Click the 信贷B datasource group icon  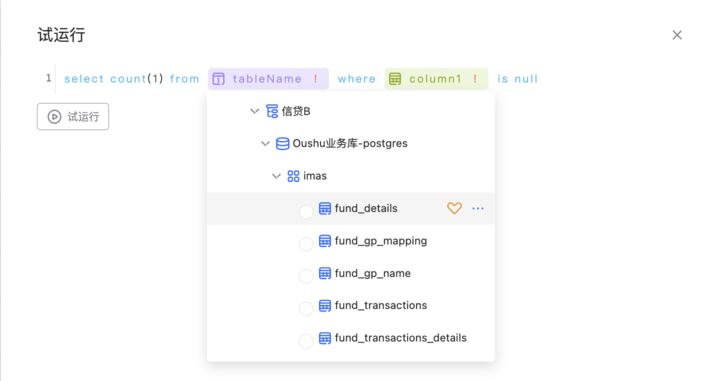272,111
